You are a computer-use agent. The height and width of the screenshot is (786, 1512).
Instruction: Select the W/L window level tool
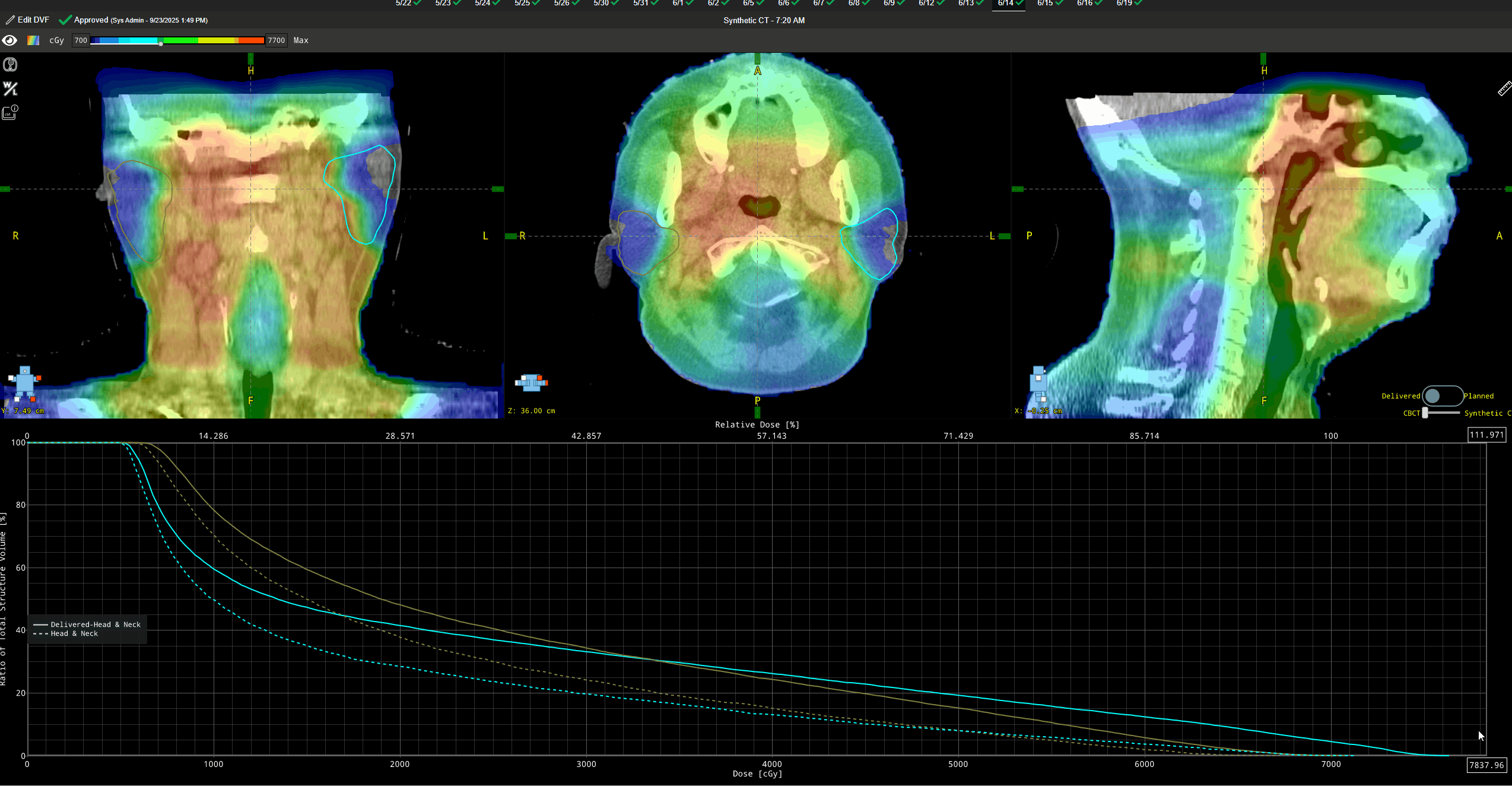(10, 88)
